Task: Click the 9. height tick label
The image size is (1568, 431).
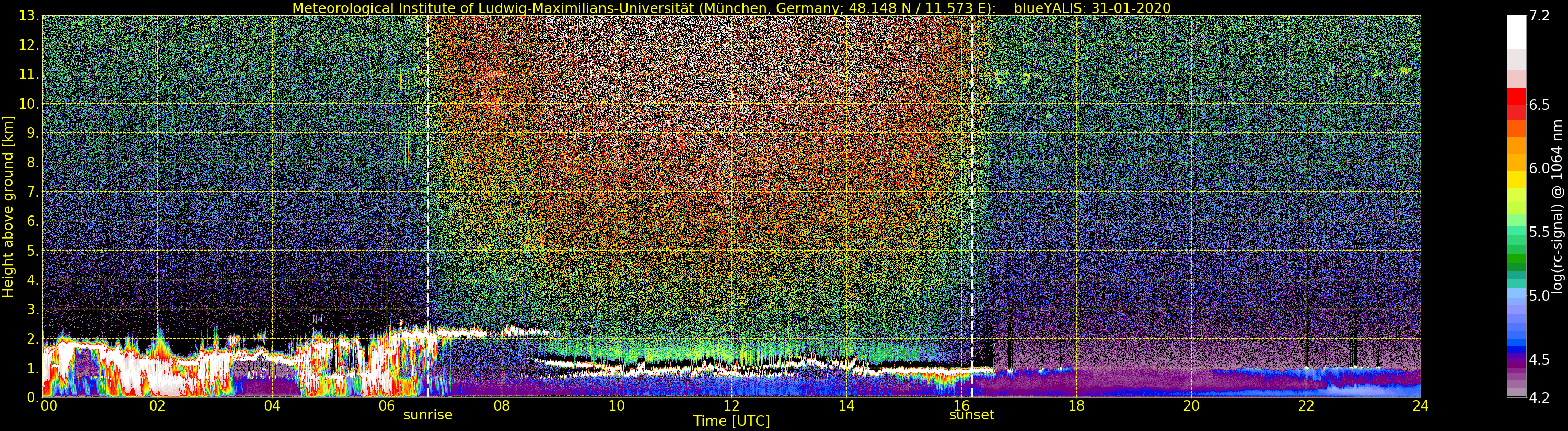Action: point(34,133)
